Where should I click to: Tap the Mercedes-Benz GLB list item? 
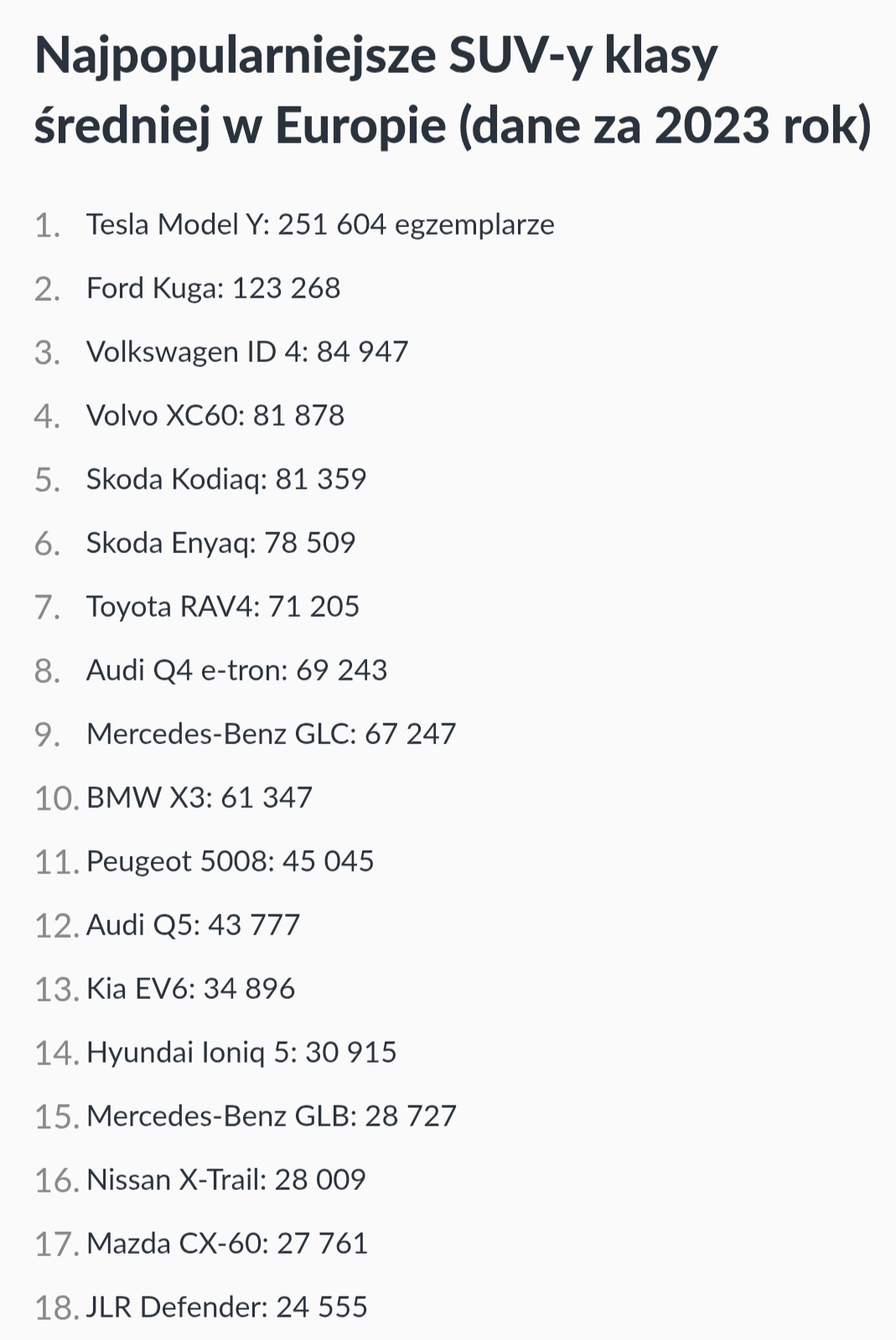coord(271,1116)
